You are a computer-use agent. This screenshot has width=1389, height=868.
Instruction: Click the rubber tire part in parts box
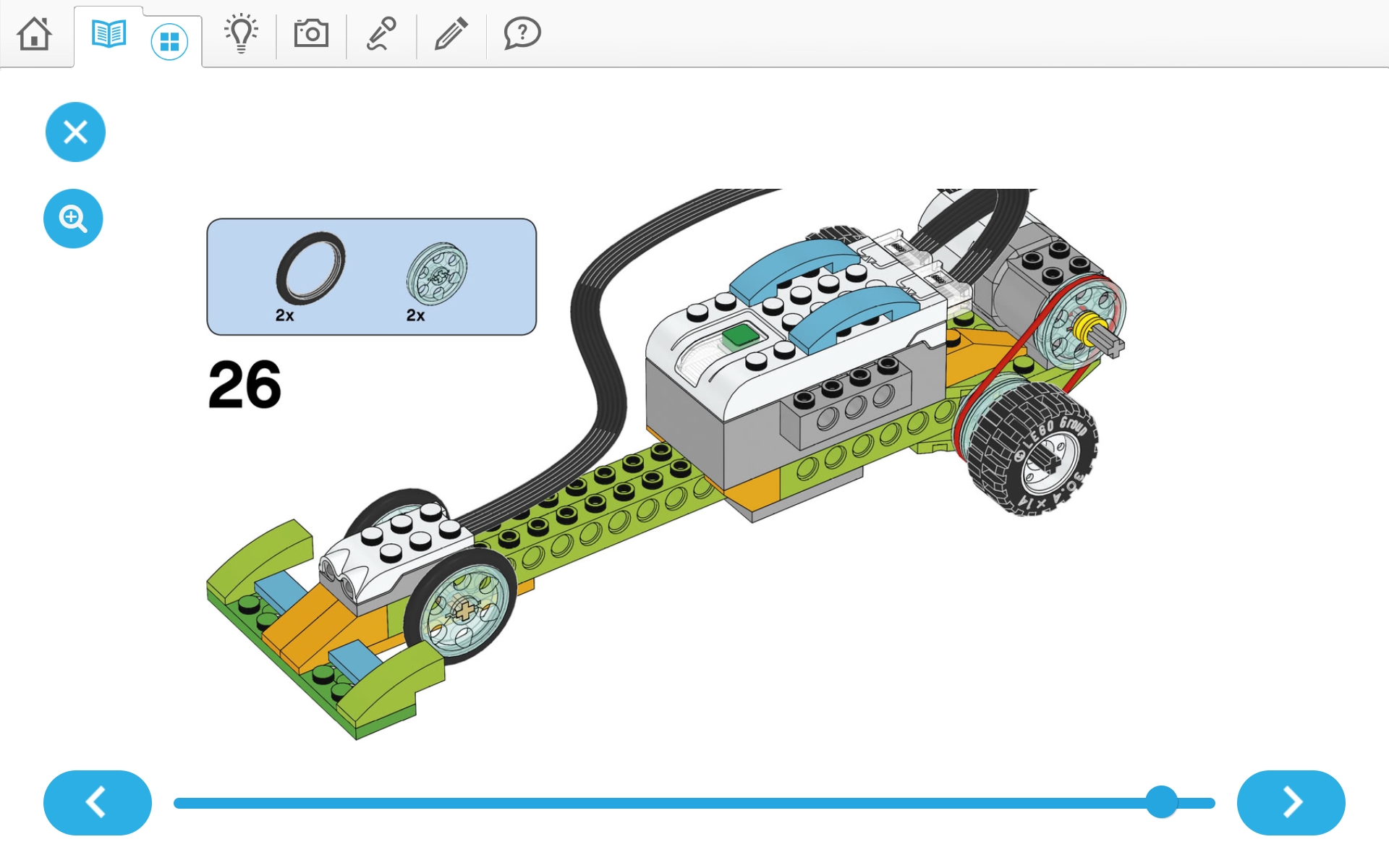(310, 268)
